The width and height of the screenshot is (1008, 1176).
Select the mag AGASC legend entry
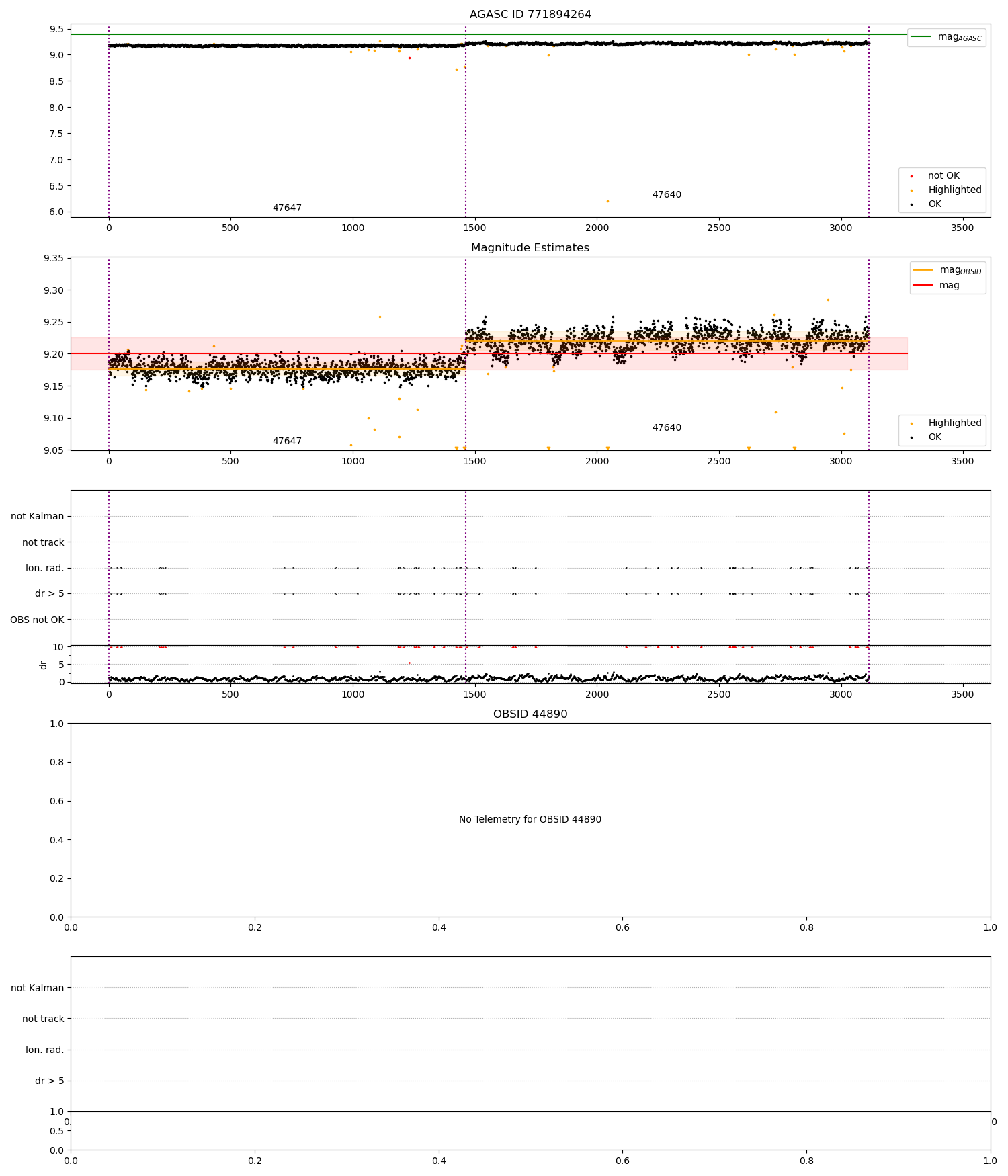pos(946,37)
